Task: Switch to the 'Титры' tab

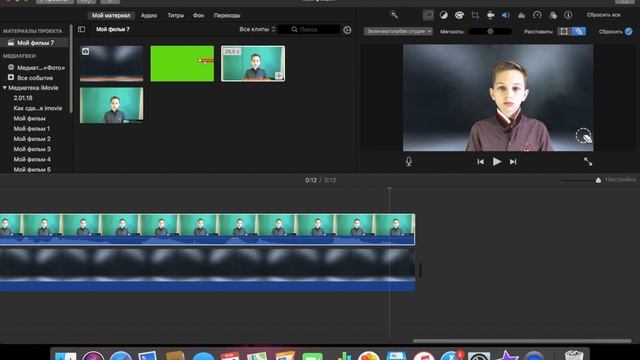Action: (176, 16)
